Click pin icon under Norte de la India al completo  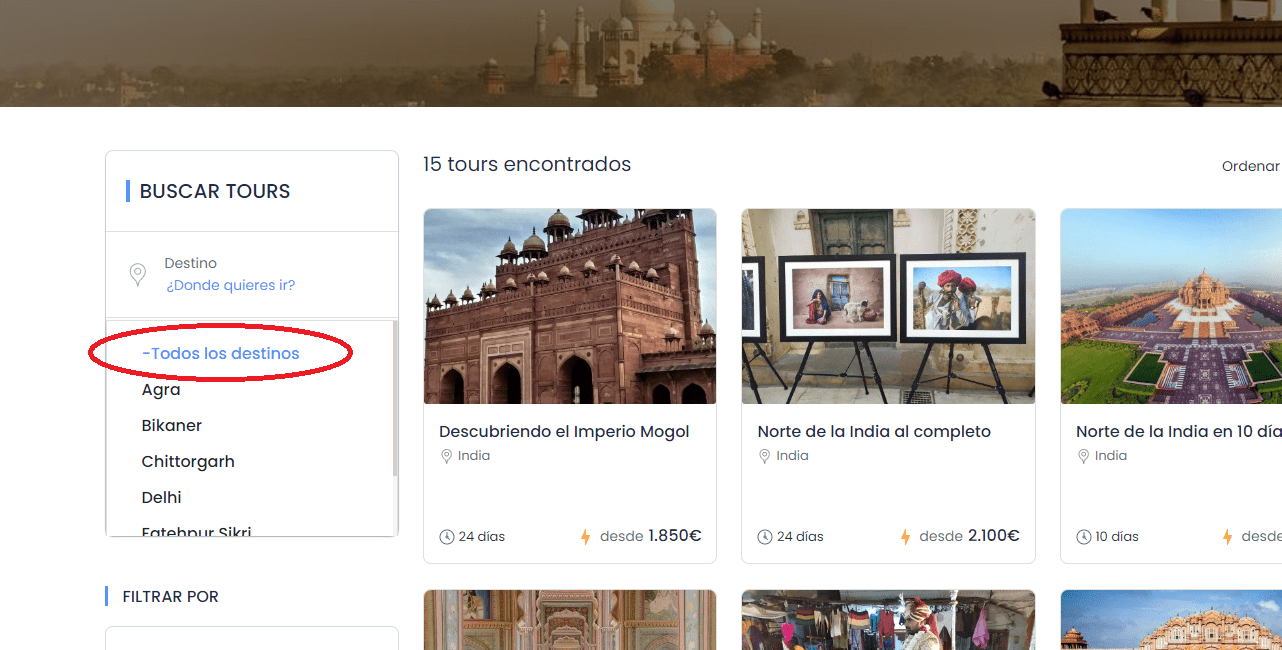[x=764, y=456]
